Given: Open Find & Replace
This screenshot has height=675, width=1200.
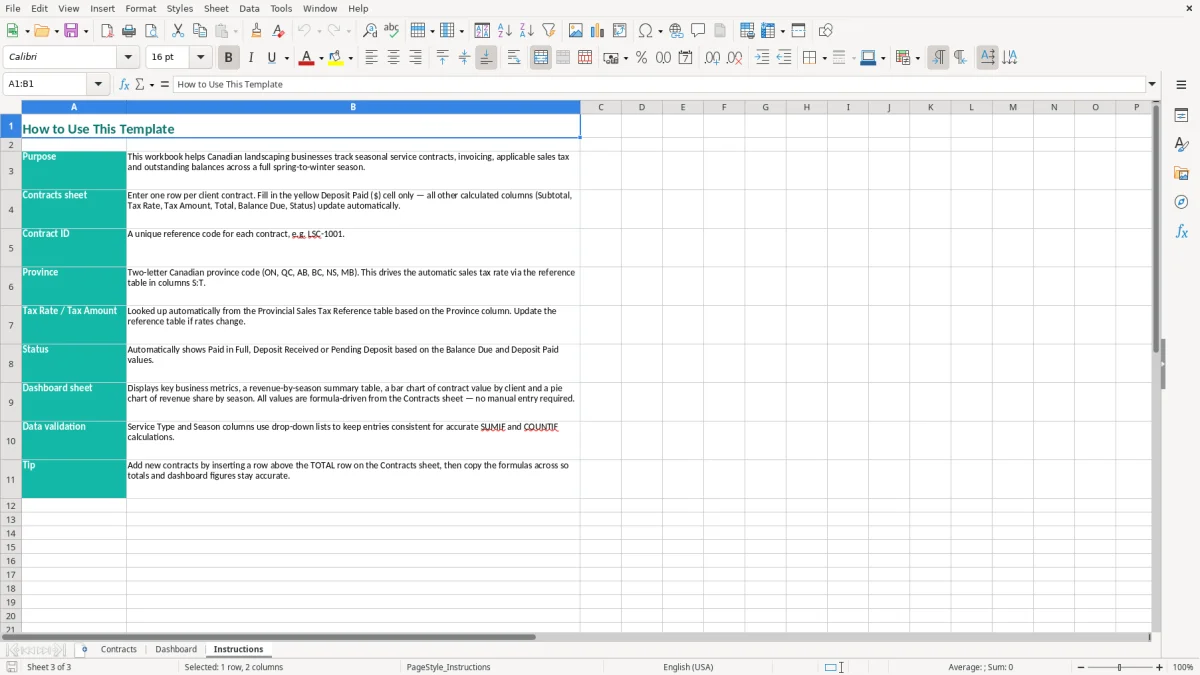Looking at the screenshot, I should coord(370,31).
